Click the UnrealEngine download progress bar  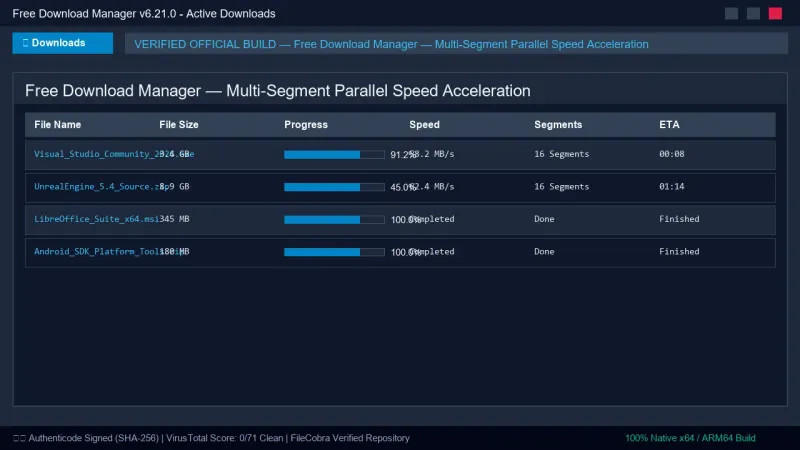point(334,187)
